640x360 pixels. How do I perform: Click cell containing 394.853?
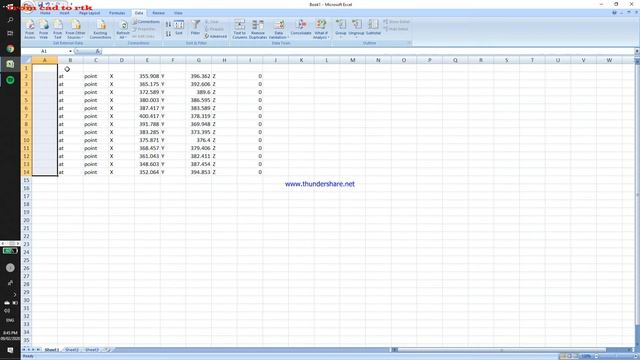tap(199, 172)
